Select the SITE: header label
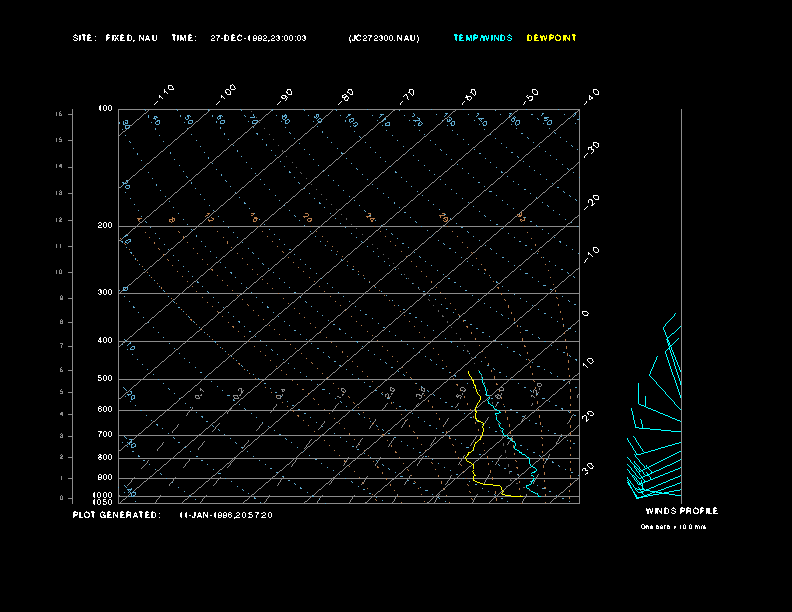The width and height of the screenshot is (792, 612). point(84,38)
